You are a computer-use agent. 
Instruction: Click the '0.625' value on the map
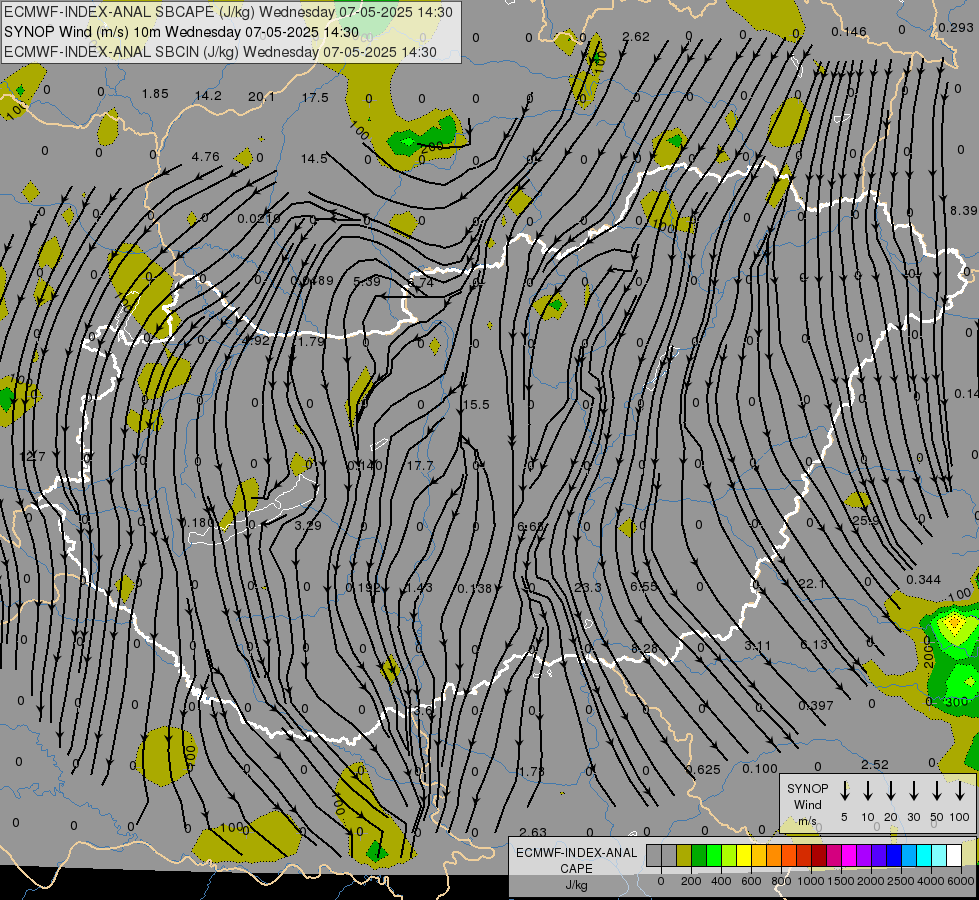703,769
